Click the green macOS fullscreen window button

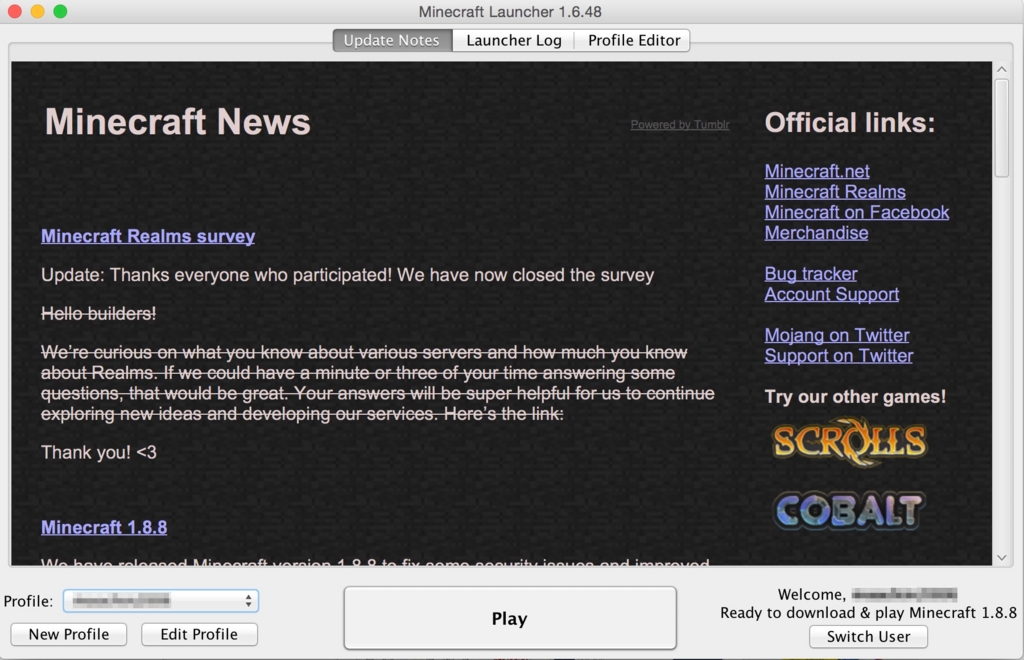60,11
